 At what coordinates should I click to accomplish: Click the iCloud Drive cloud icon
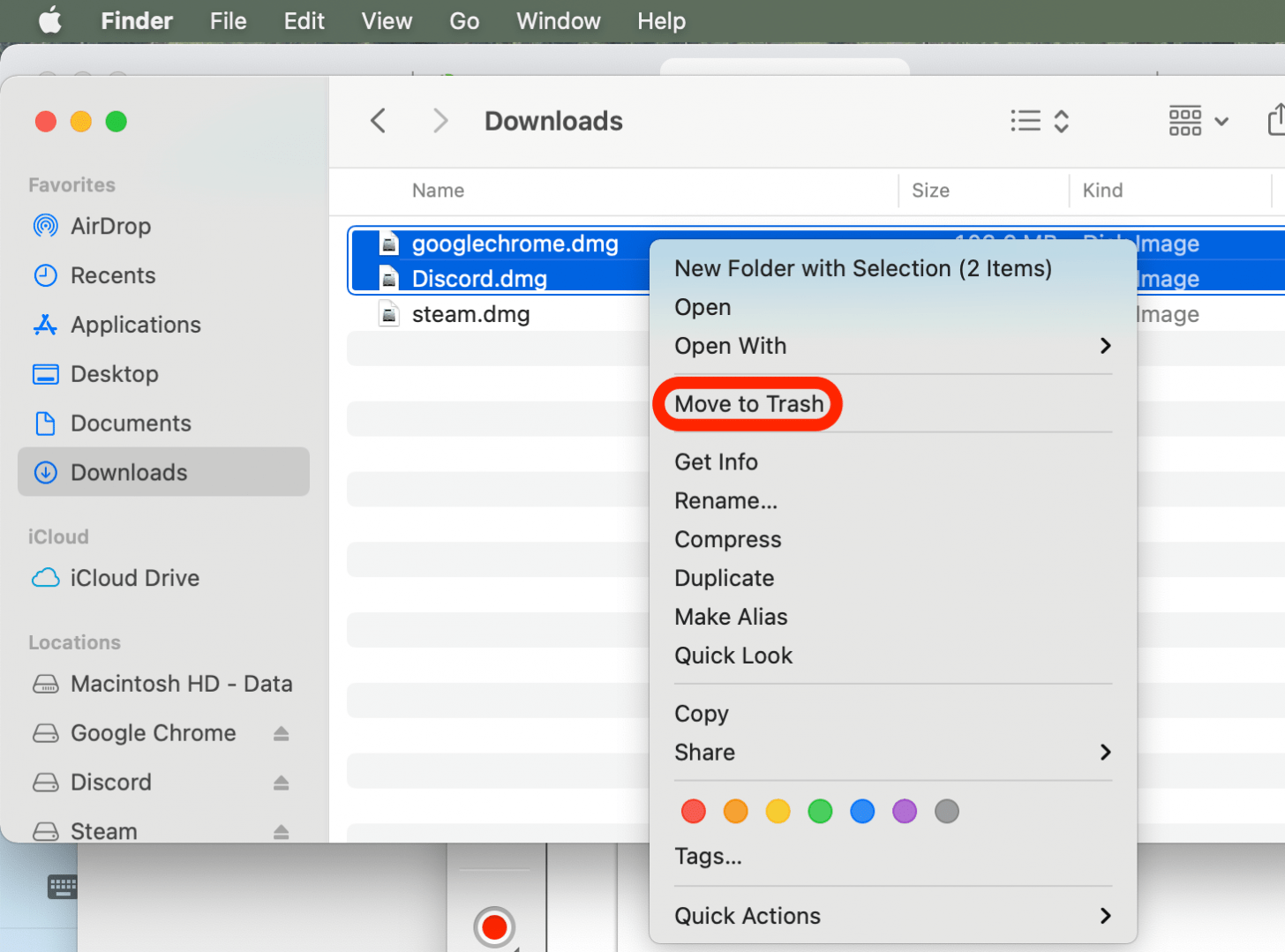pyautogui.click(x=45, y=578)
